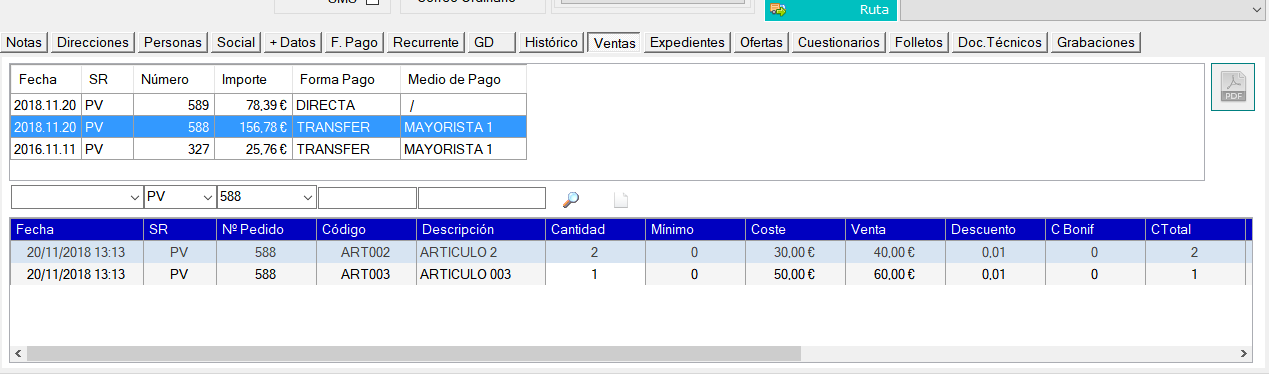Click the blank document icon beside the magnifier

621,199
